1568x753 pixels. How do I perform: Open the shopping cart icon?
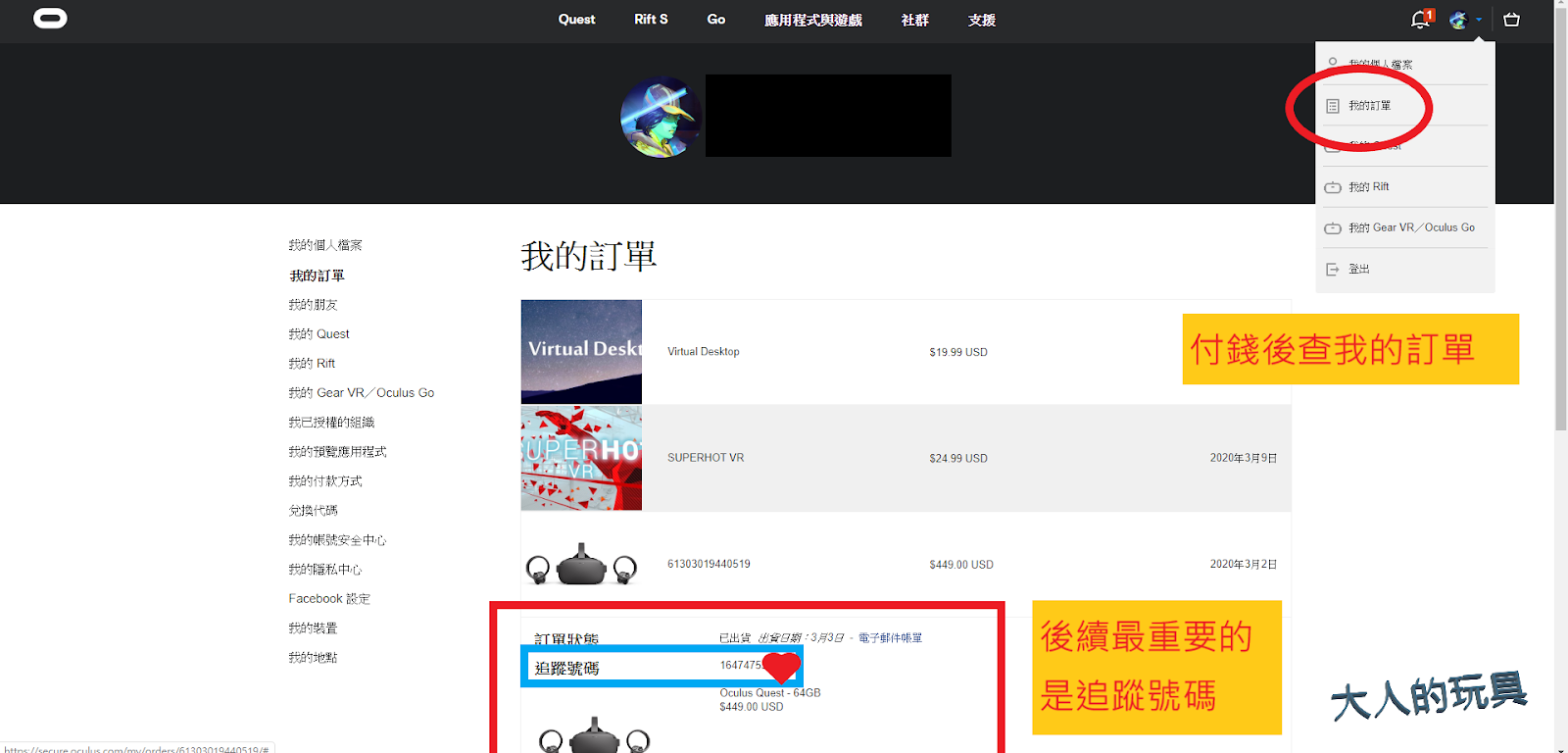coord(1511,20)
